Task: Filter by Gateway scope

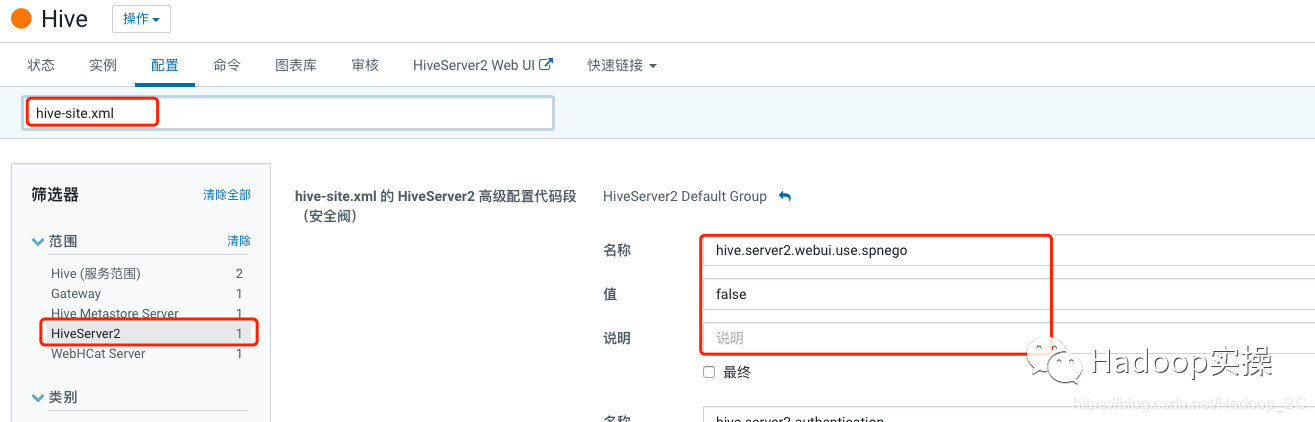Action: coord(147,293)
